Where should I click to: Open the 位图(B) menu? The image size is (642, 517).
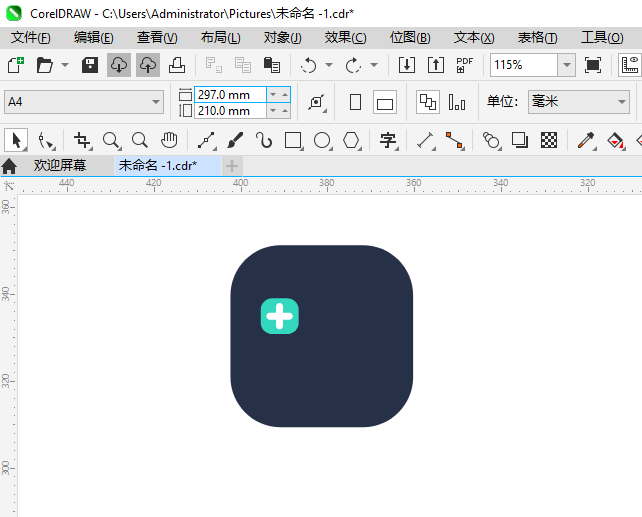(410, 38)
